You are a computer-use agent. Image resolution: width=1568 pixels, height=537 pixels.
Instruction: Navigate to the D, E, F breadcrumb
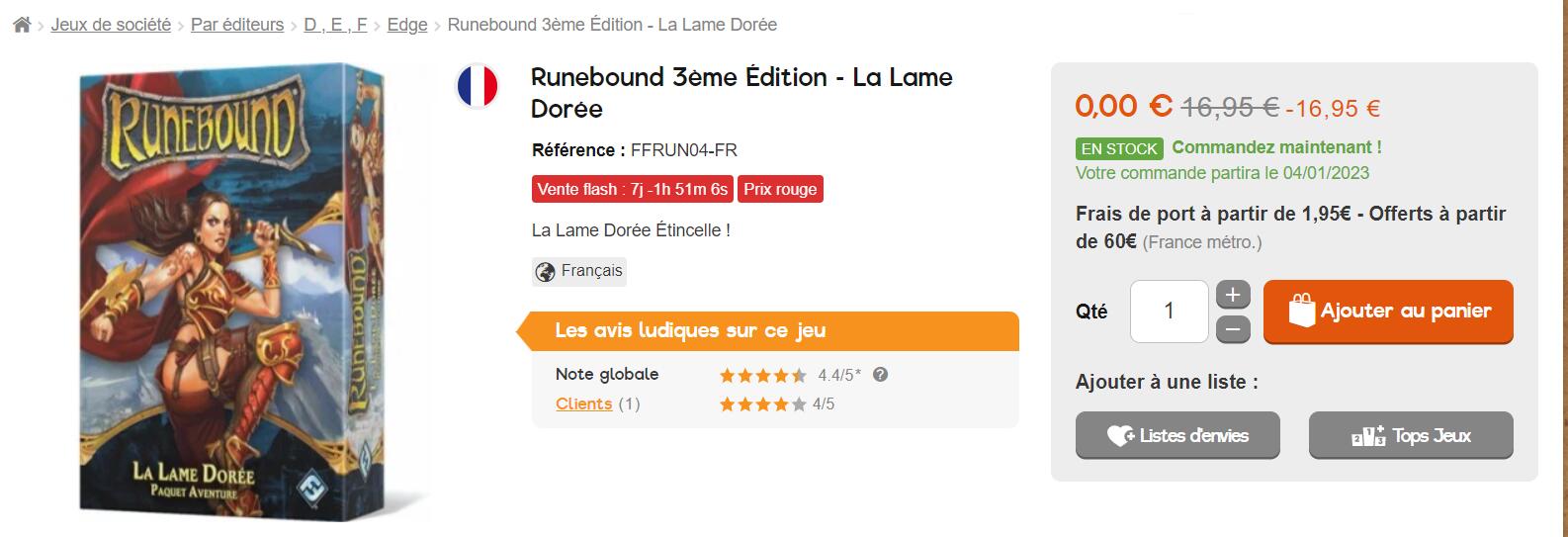point(335,25)
